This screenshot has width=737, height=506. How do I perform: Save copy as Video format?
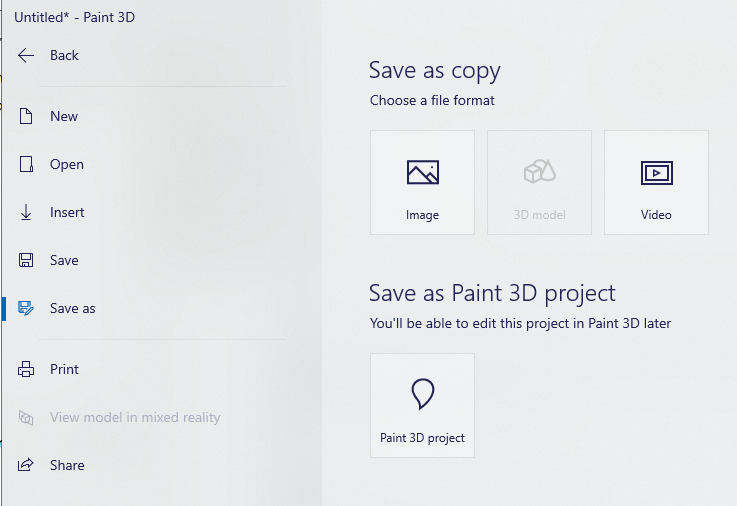point(656,182)
